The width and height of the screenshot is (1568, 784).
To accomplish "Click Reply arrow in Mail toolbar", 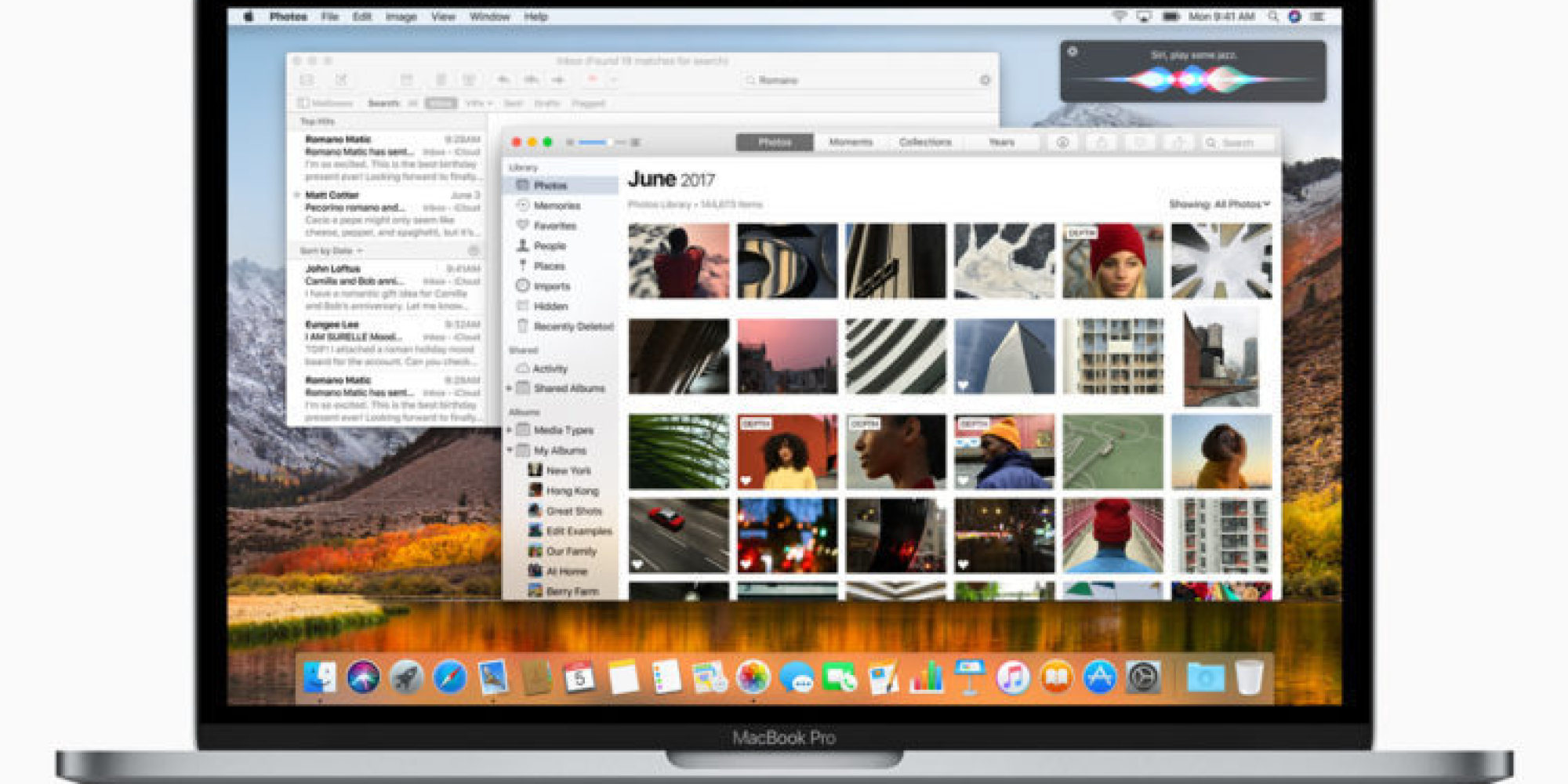I will 503,80.
